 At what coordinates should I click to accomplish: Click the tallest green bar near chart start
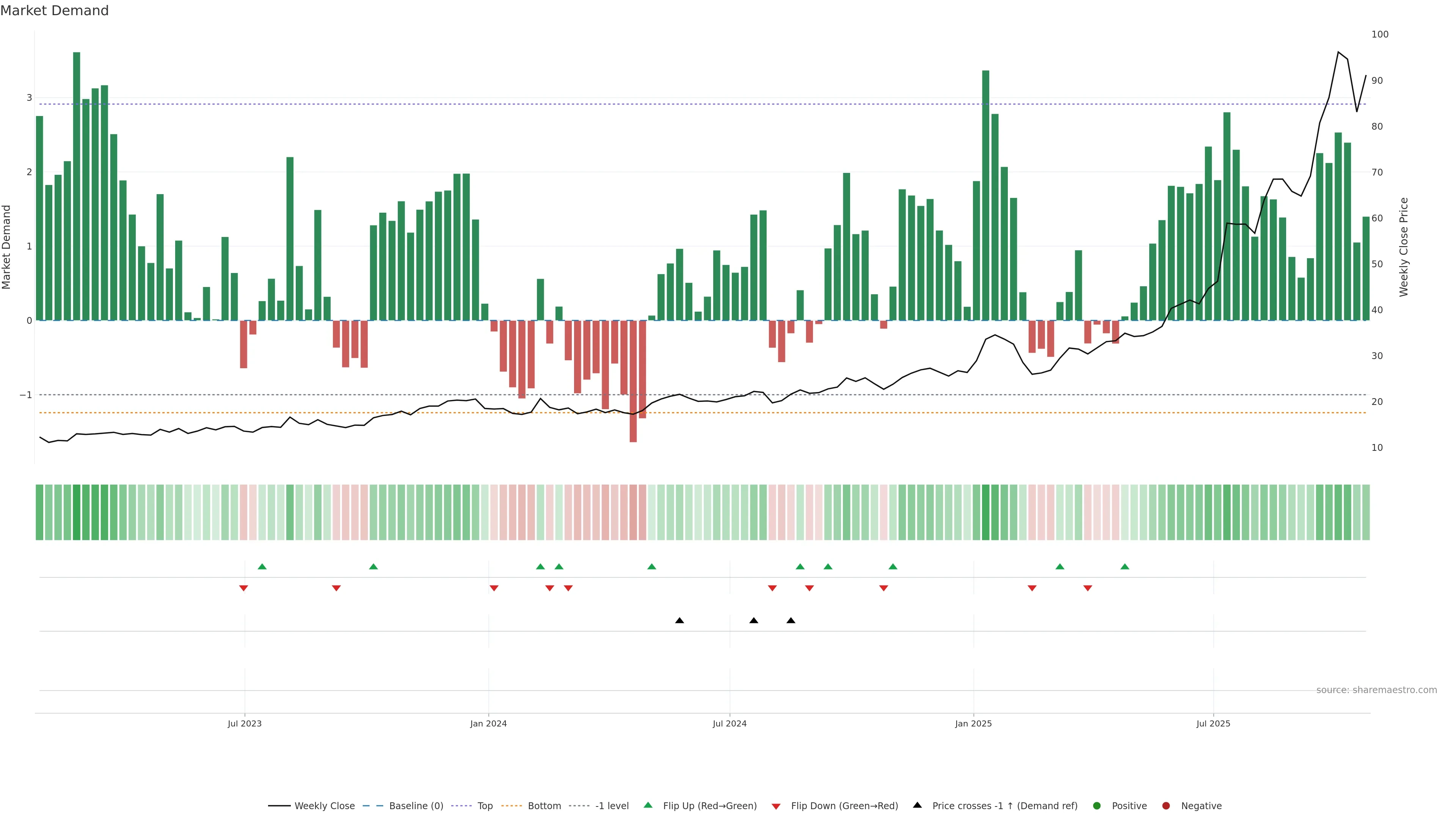click(76, 187)
